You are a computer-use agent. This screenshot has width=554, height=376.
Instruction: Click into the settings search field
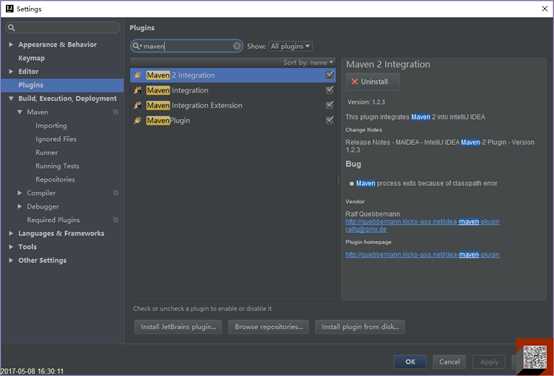(x=63, y=28)
